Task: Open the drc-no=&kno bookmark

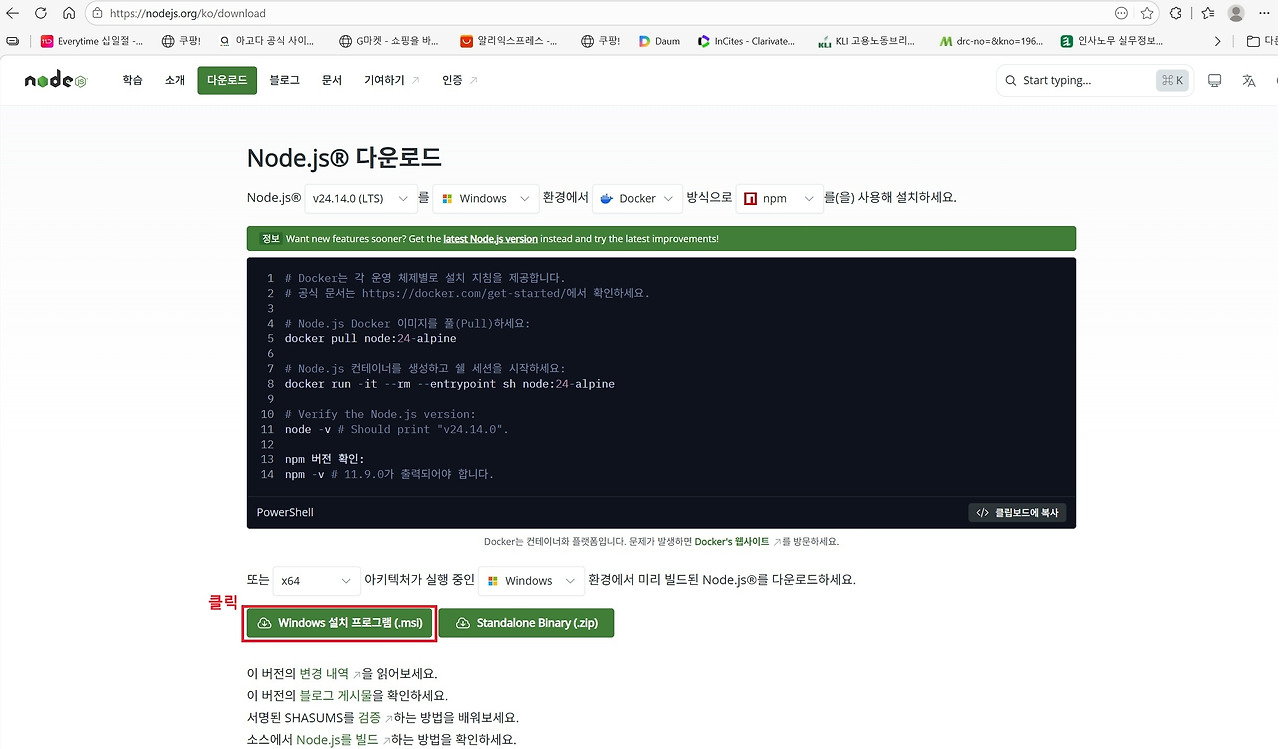Action: tap(992, 41)
